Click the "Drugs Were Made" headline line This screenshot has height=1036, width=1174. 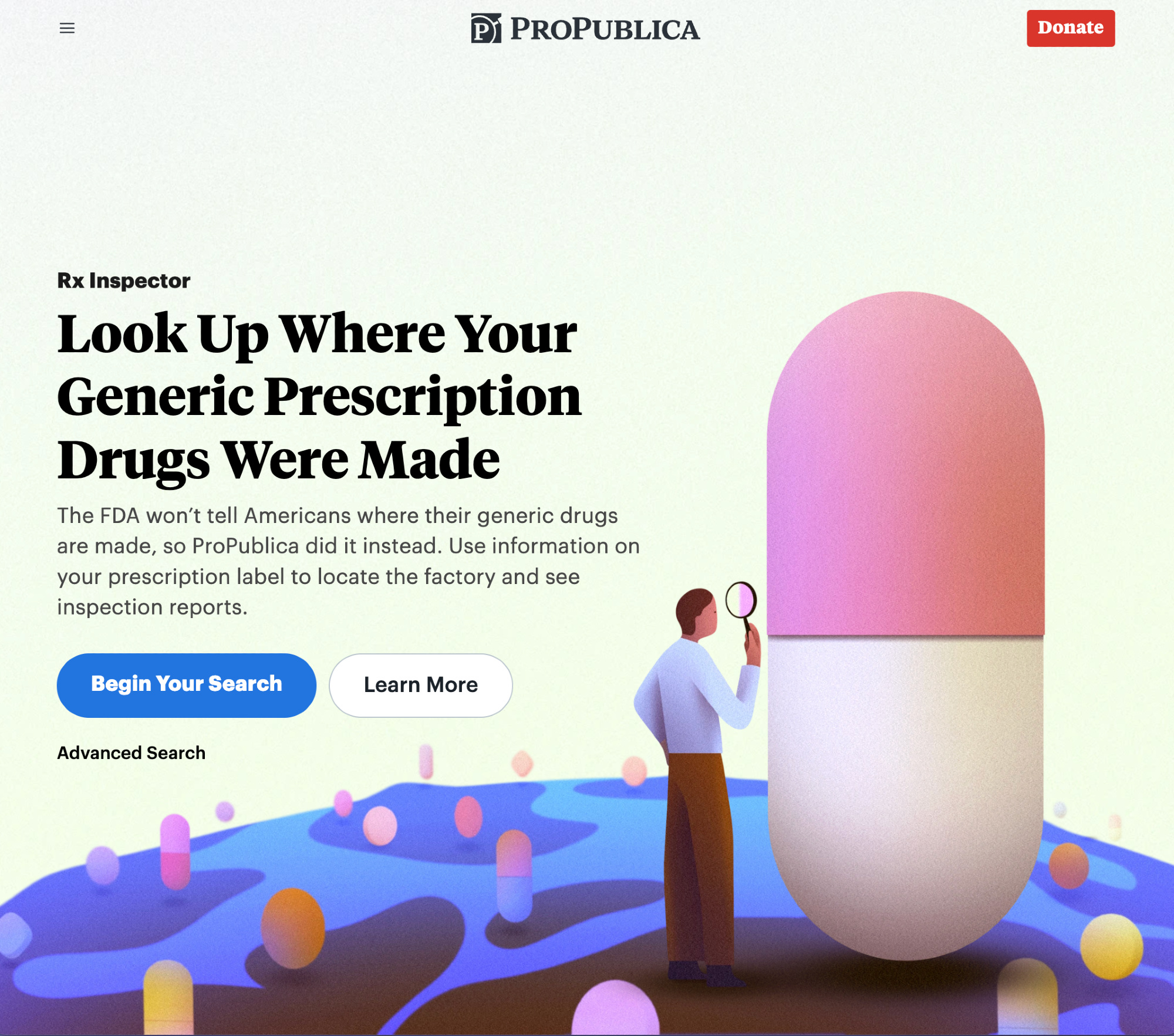[278, 460]
